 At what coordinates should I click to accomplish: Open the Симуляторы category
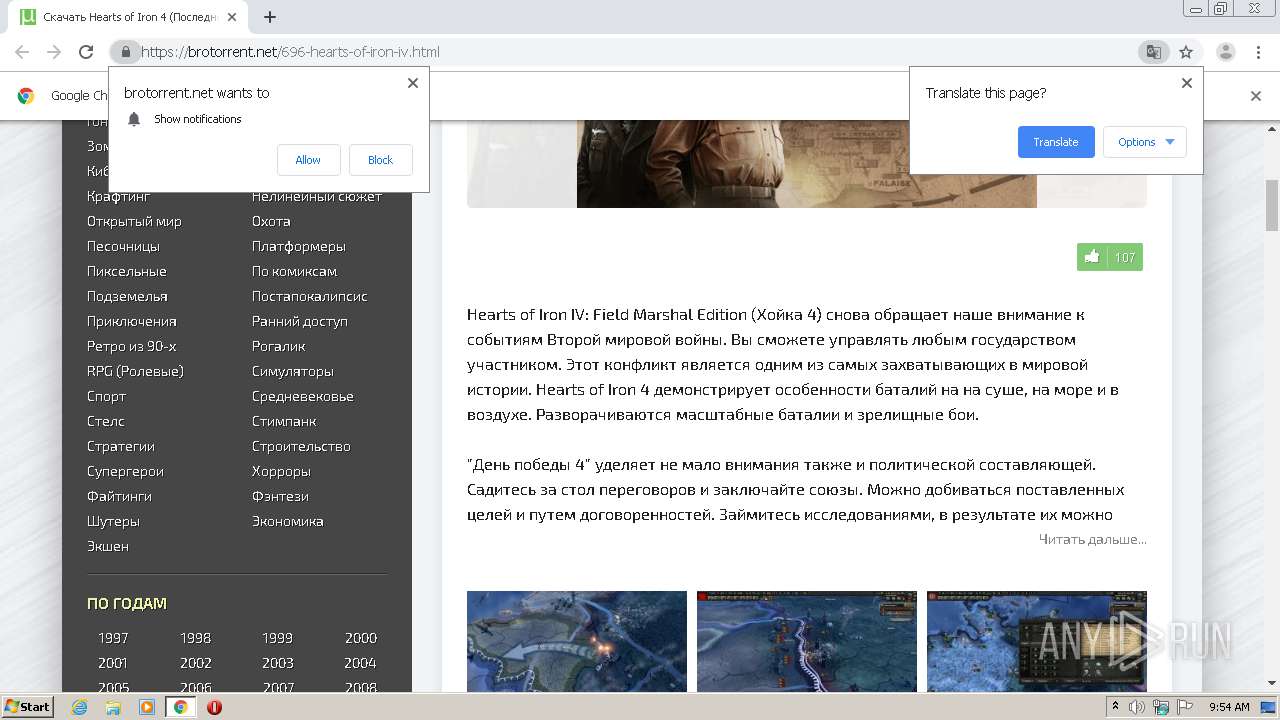click(x=293, y=371)
